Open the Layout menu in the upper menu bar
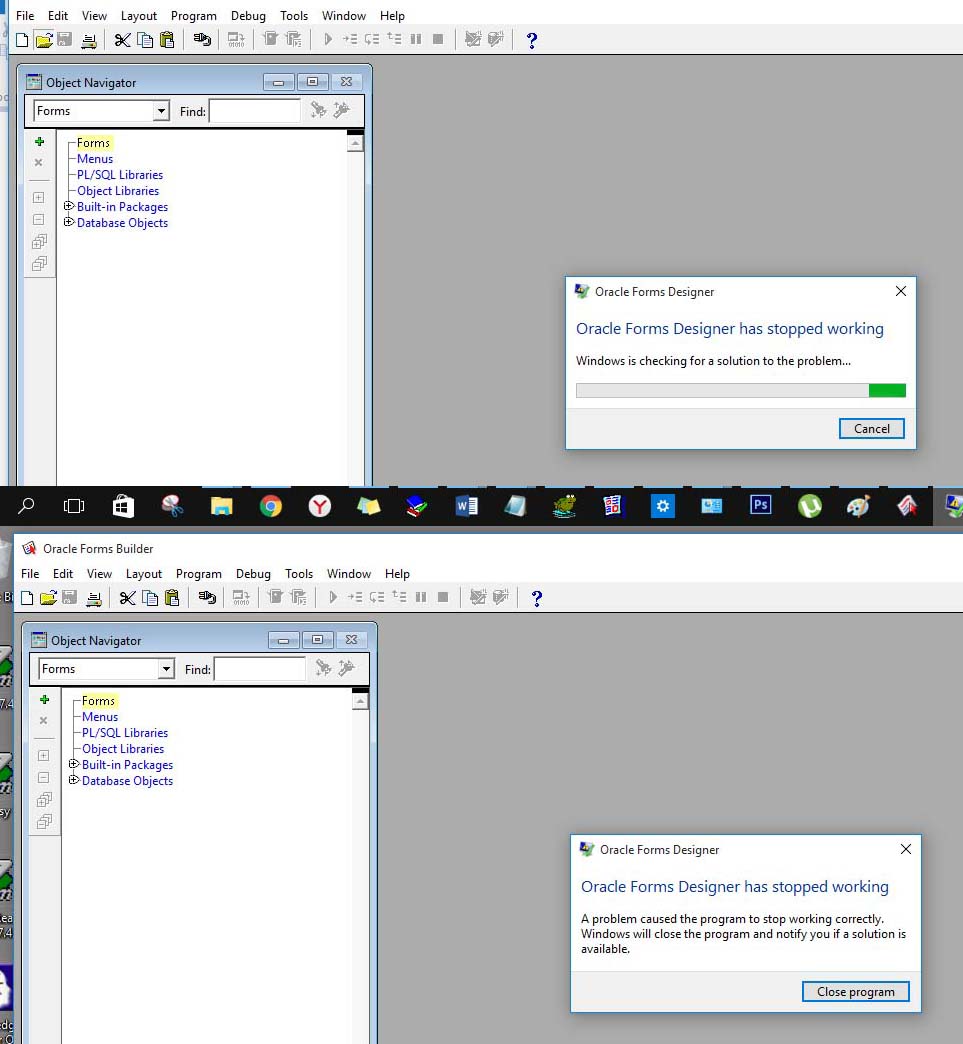 point(139,16)
